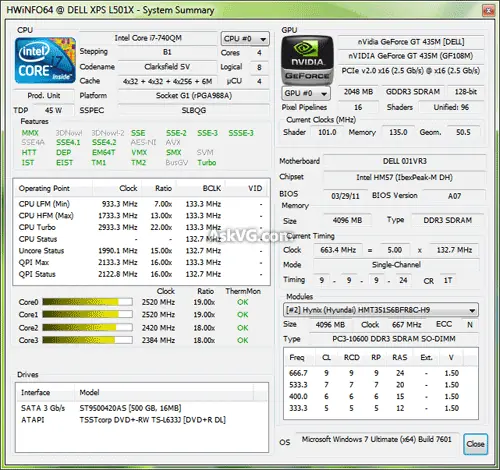Expand the Hynix memory module dropdown

pos(380,310)
